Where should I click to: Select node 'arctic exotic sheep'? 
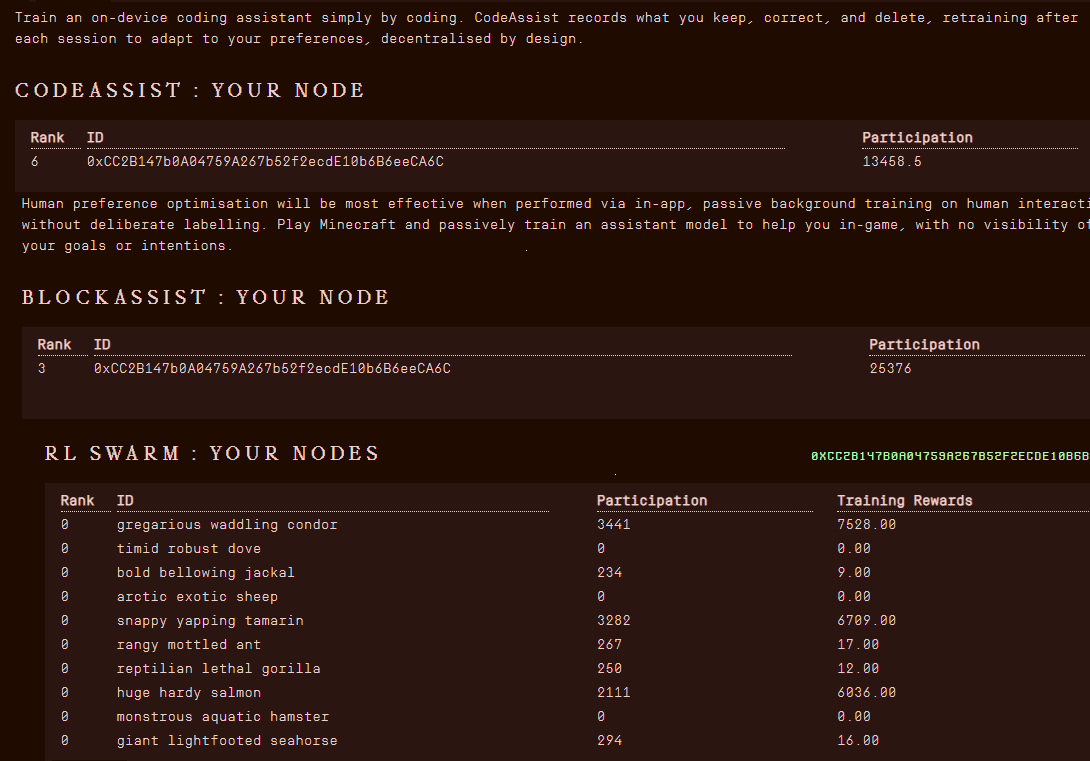pyautogui.click(x=197, y=596)
